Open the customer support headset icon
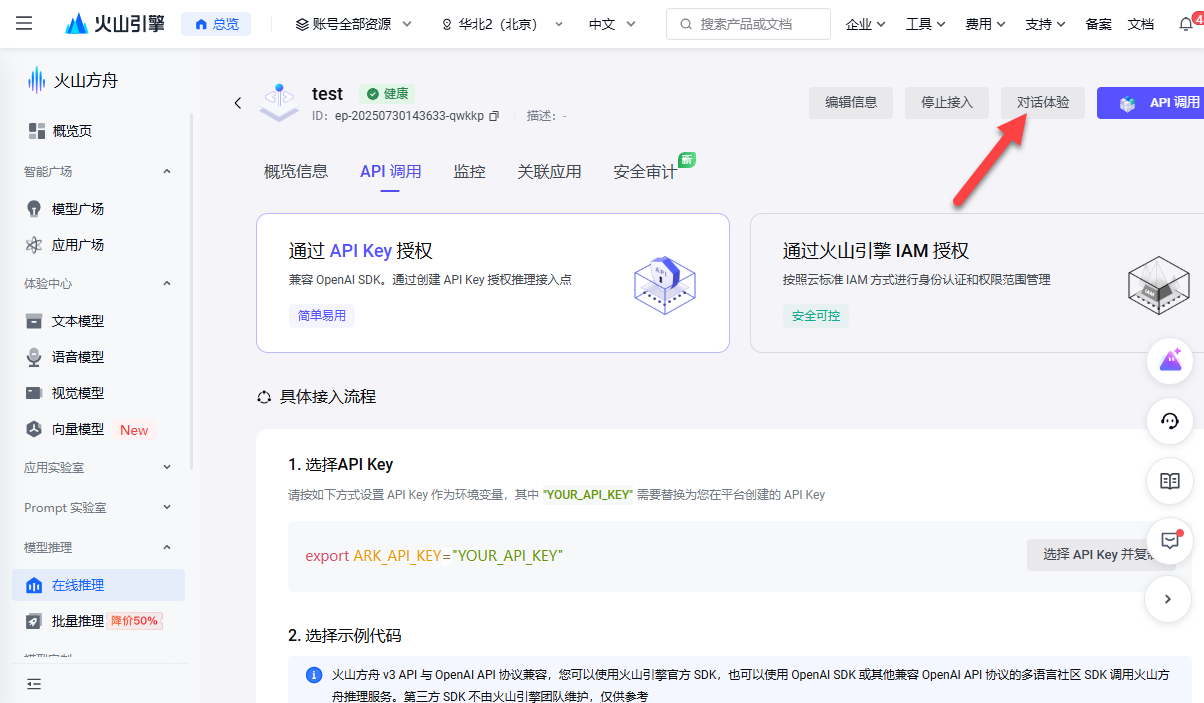The height and width of the screenshot is (703, 1204). [1170, 421]
